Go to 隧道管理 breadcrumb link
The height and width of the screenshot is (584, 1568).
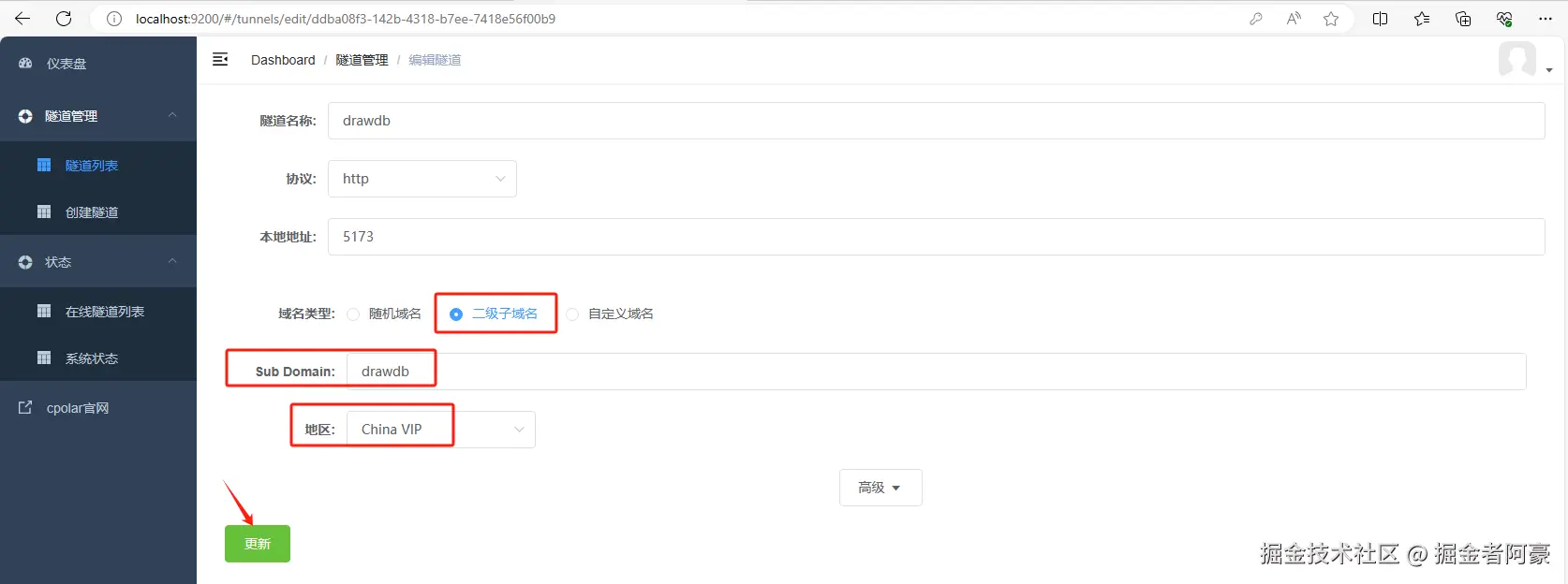(362, 60)
